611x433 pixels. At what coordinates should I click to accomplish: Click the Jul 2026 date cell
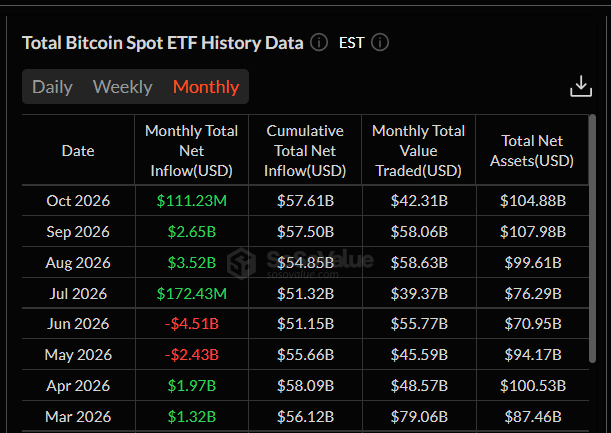pos(78,293)
